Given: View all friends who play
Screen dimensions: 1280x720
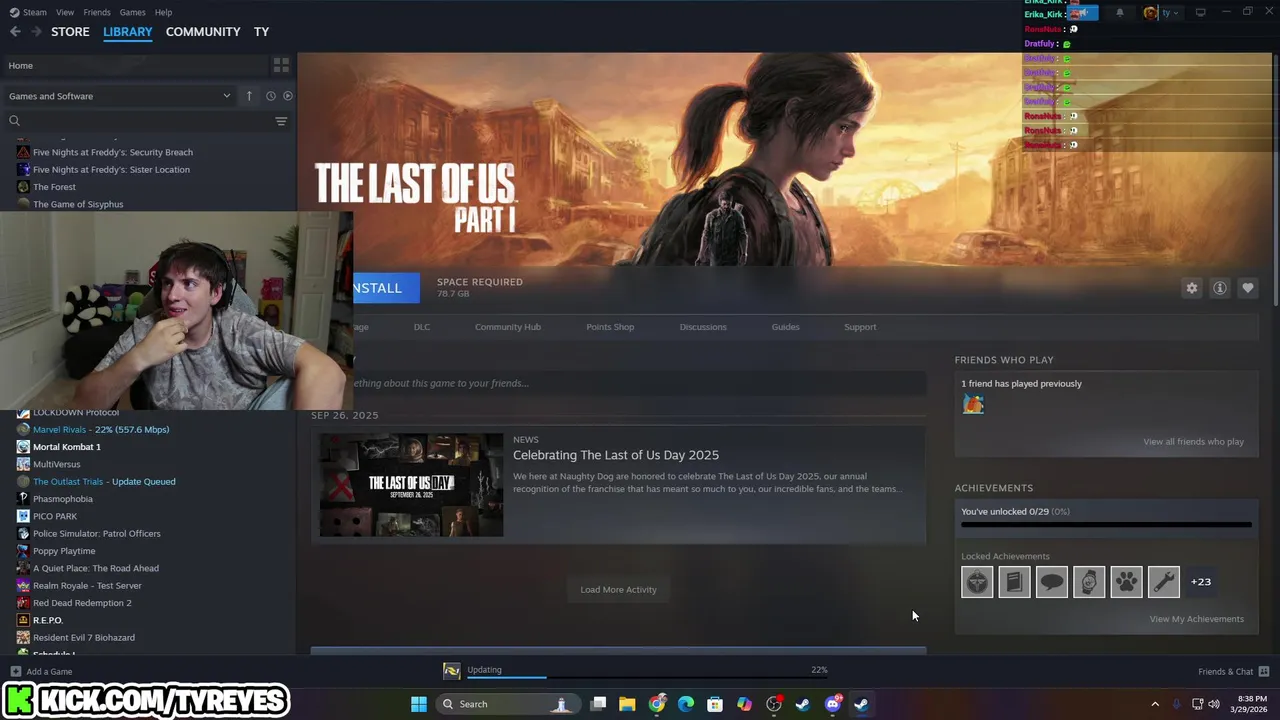Looking at the screenshot, I should (x=1193, y=442).
